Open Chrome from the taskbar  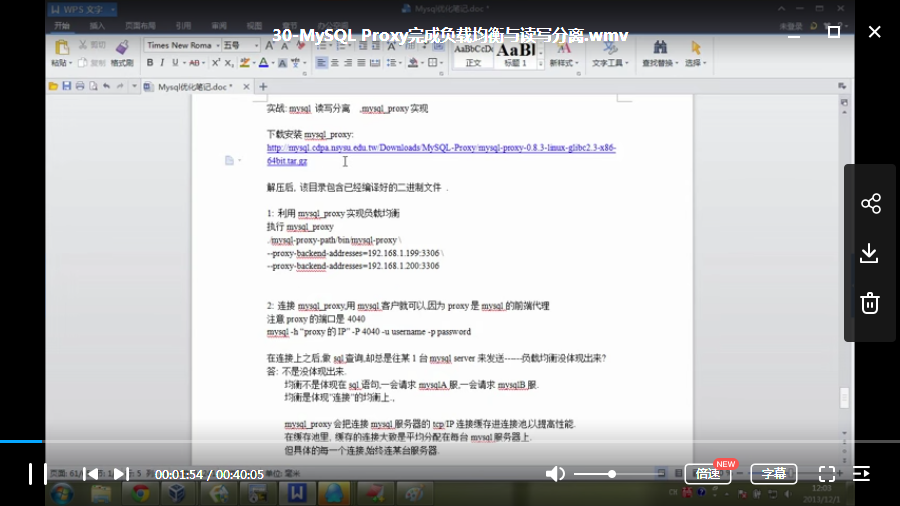pyautogui.click(x=139, y=493)
